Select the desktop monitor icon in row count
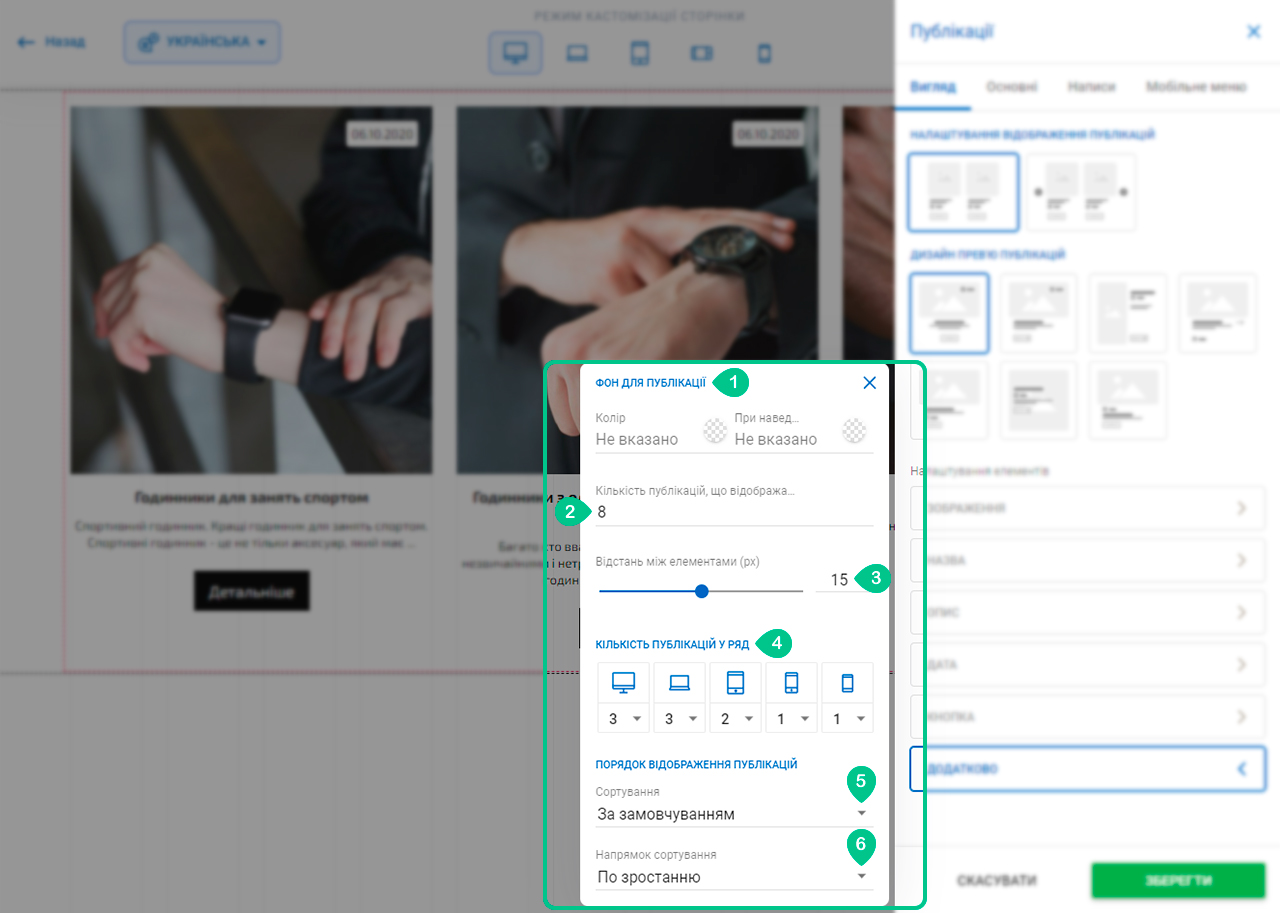1280x913 pixels. coord(623,682)
